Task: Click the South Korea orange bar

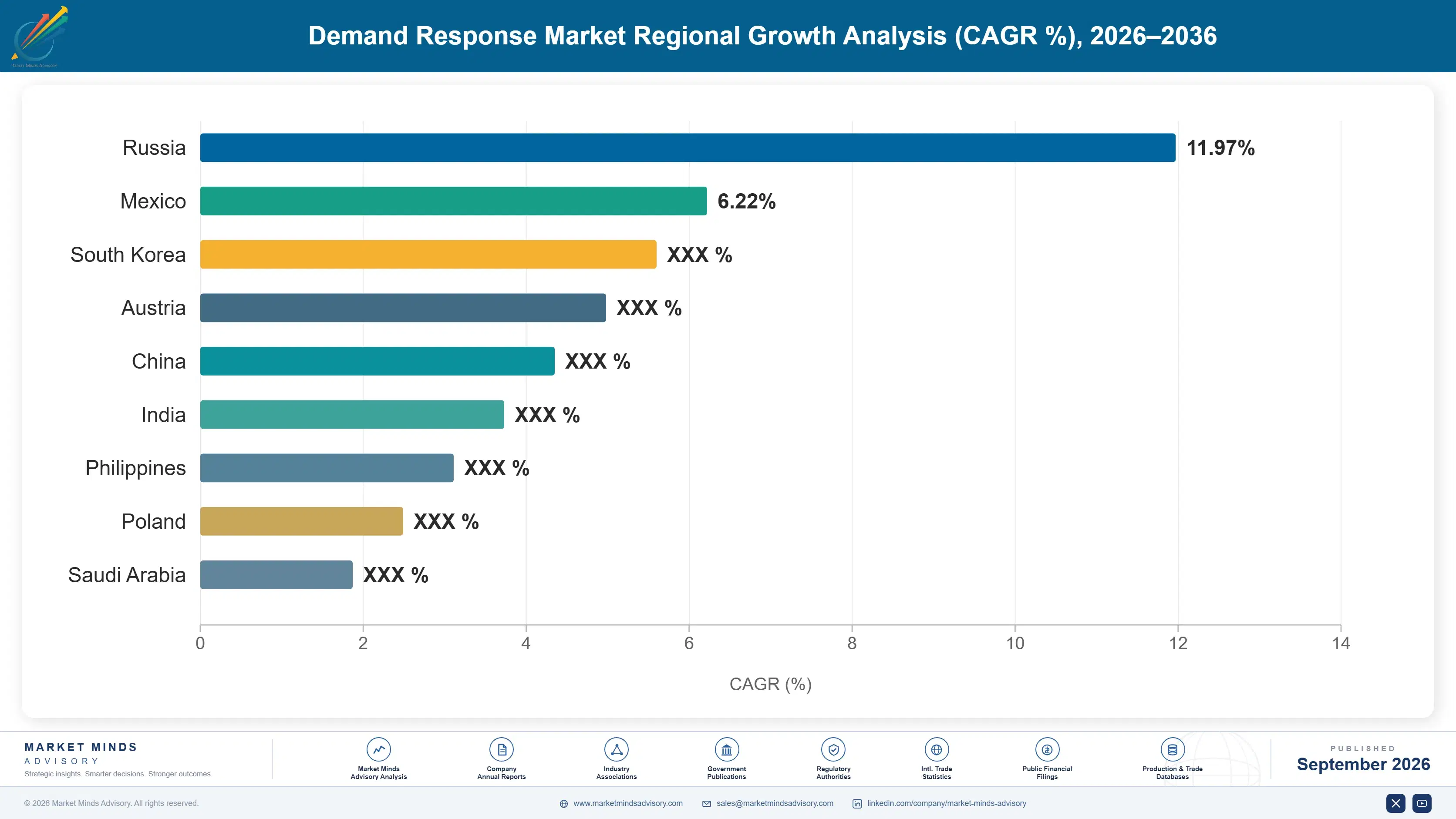Action: (x=428, y=254)
